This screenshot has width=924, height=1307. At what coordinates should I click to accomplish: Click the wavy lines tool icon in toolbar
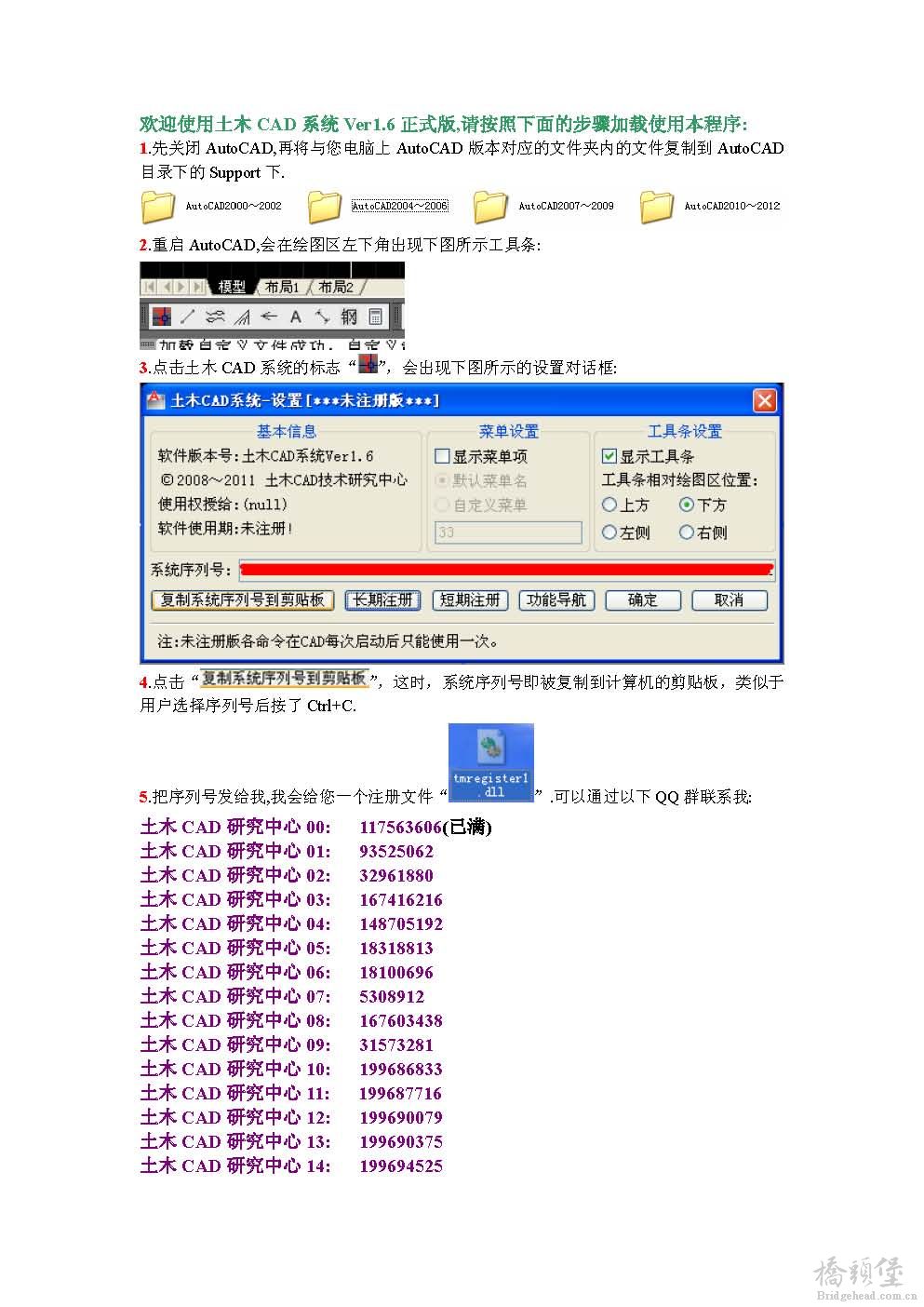pyautogui.click(x=215, y=317)
